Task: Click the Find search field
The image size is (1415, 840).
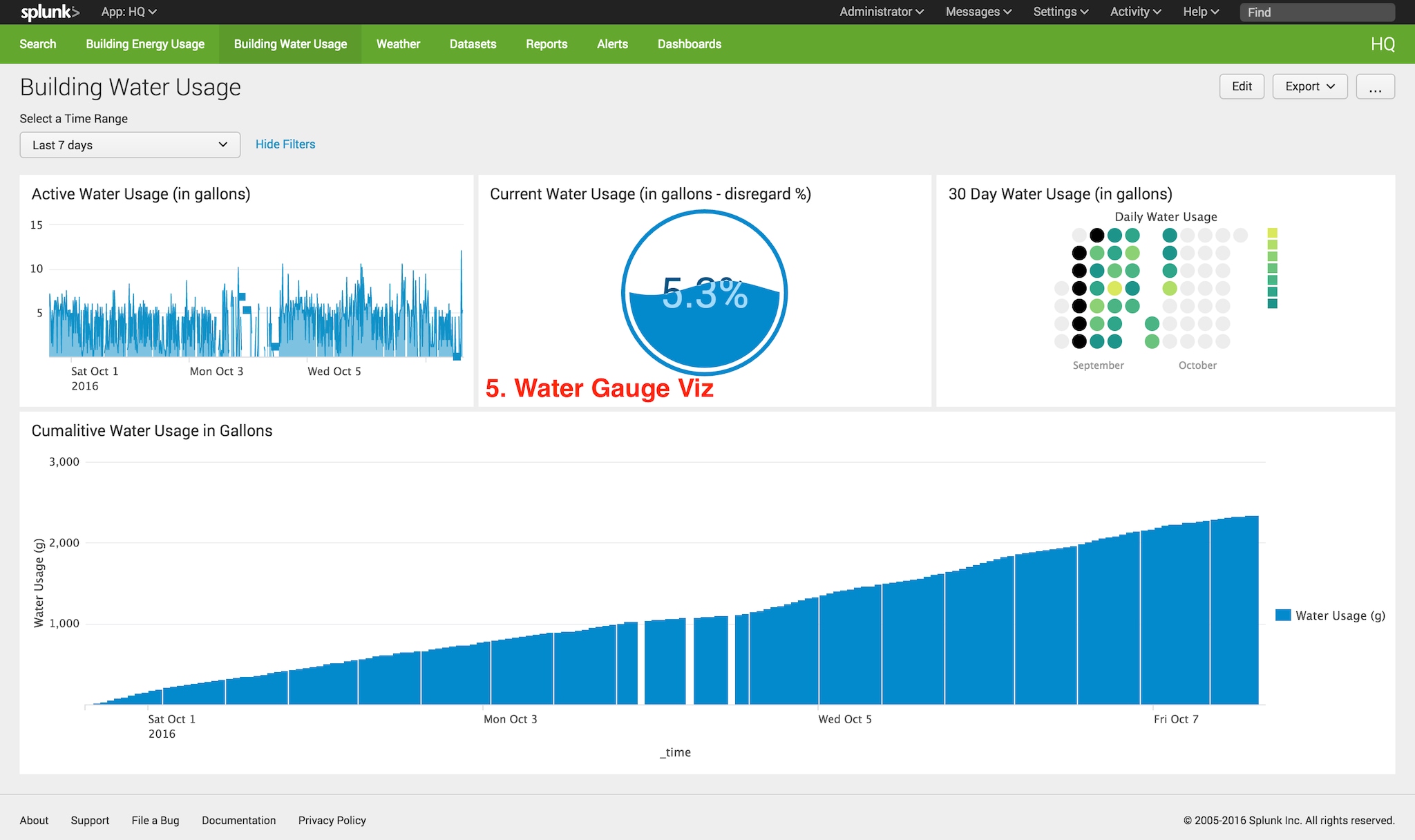Action: pyautogui.click(x=1317, y=12)
